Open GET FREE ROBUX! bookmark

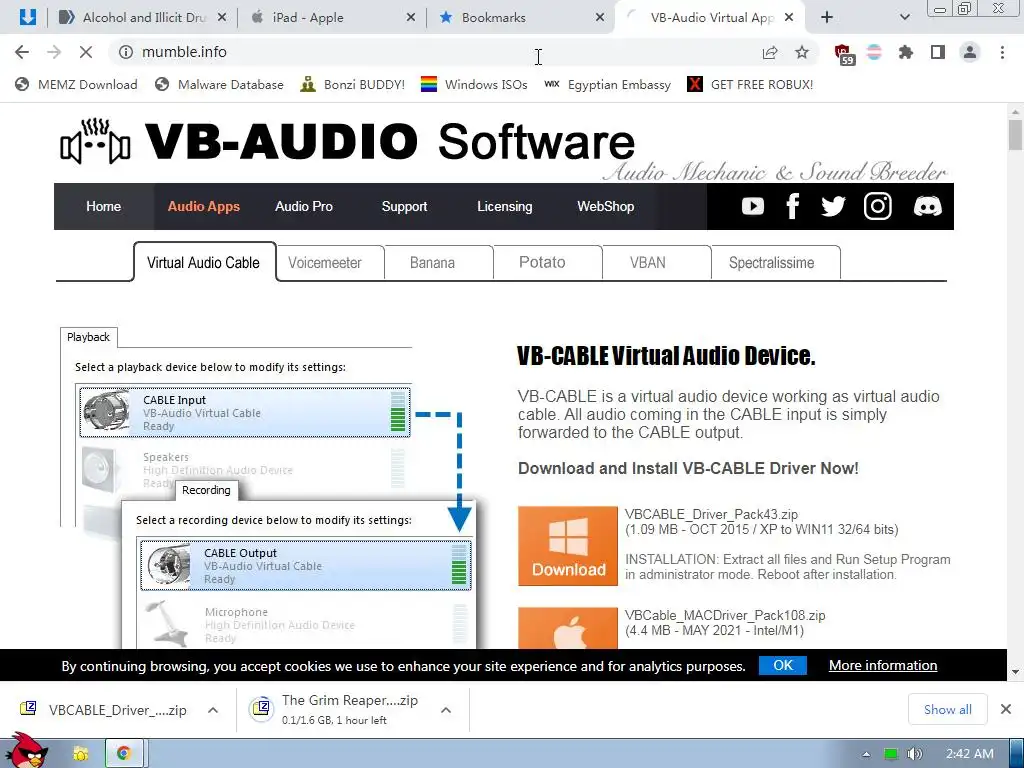click(x=750, y=85)
